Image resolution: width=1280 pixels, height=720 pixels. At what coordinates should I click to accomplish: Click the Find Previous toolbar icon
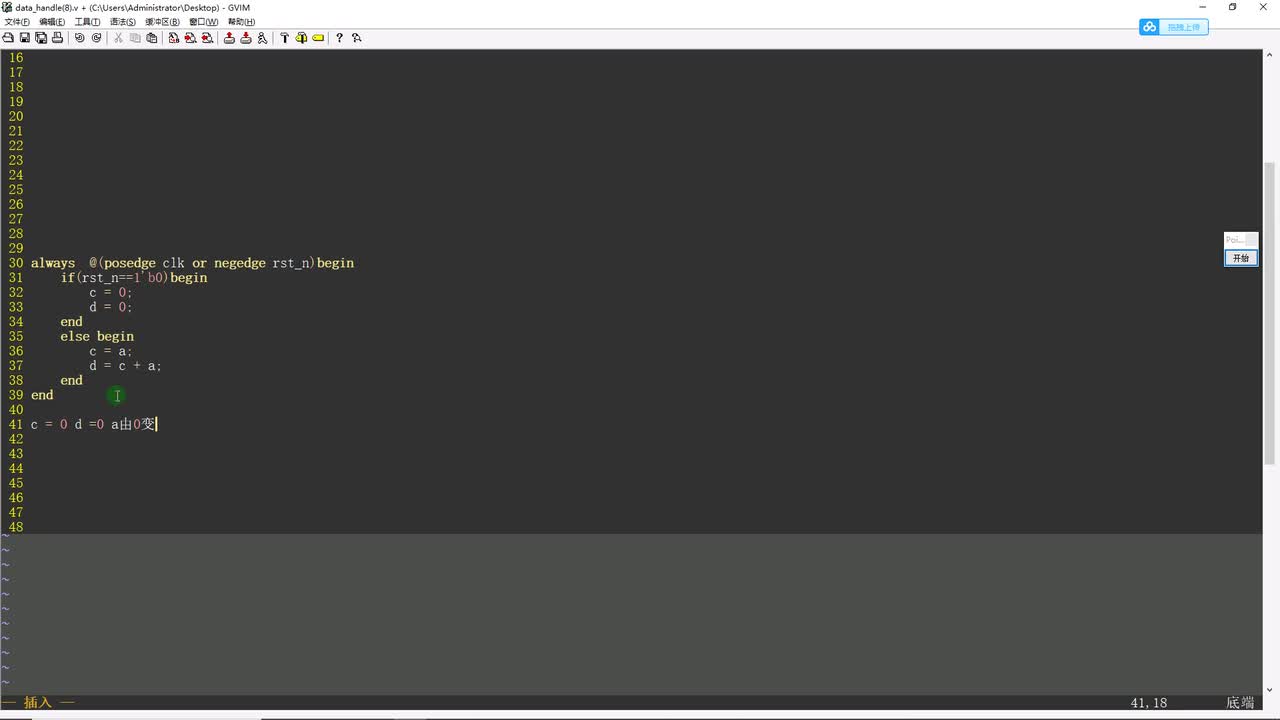207,38
